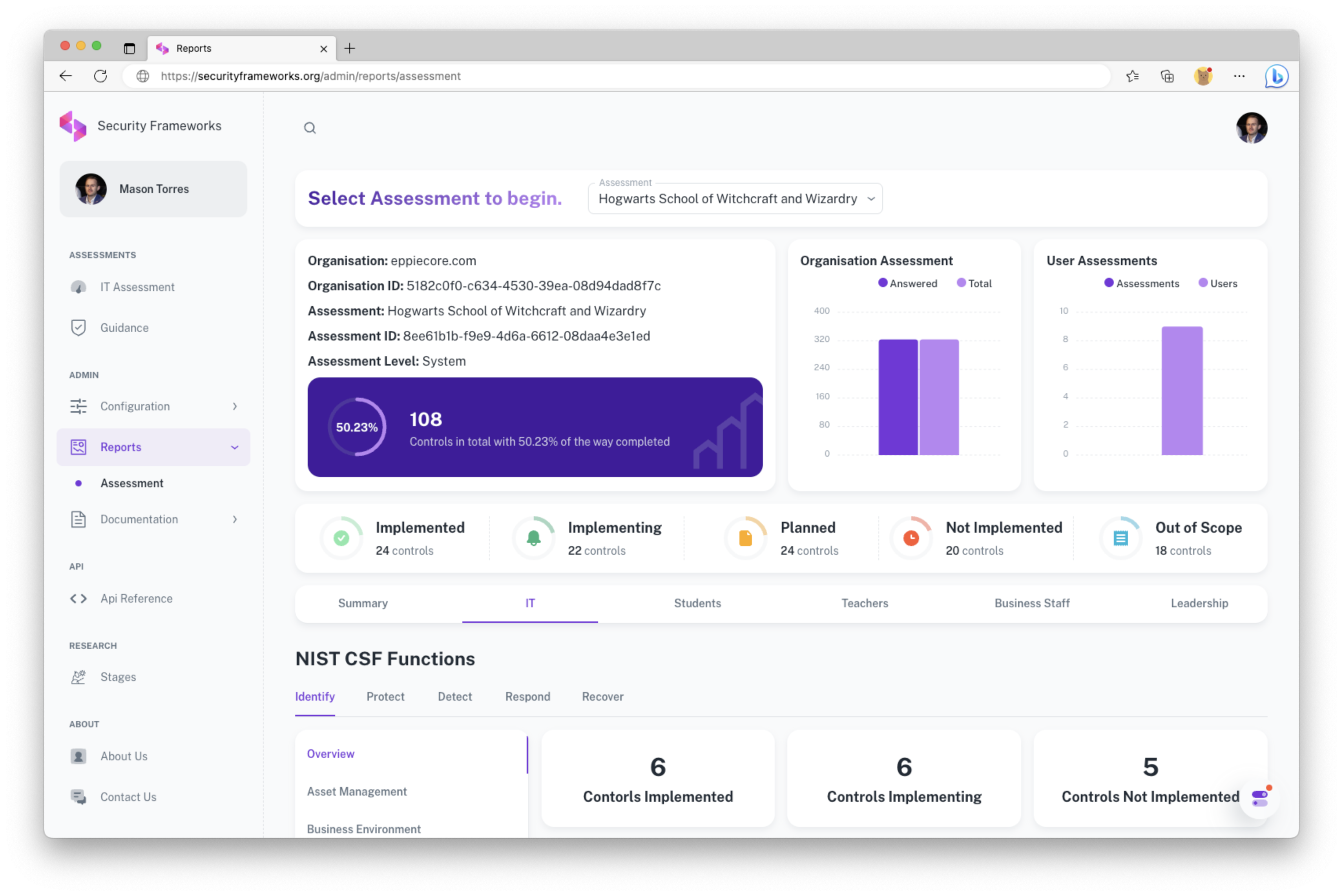Click the Mason Torres profile card
Image resolution: width=1343 pixels, height=896 pixels.
153,189
